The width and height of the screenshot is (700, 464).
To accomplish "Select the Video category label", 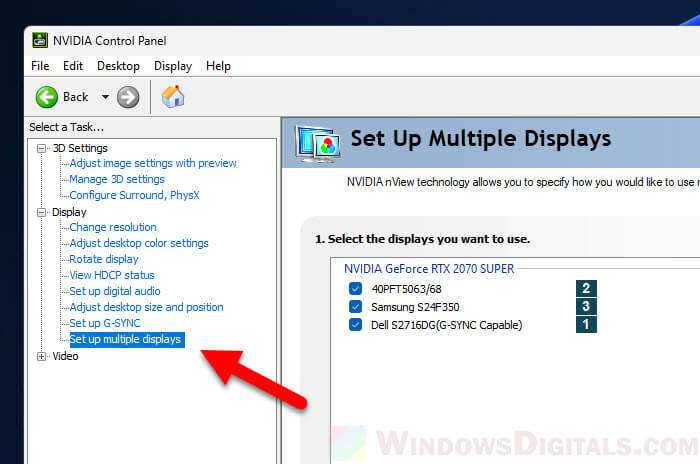I will coord(65,356).
